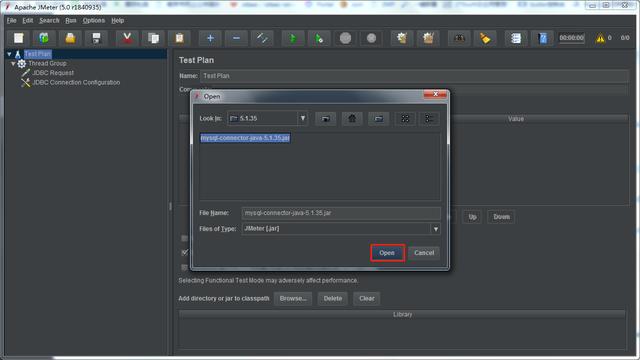
Task: Click the Delete classpath button
Action: coord(333,299)
